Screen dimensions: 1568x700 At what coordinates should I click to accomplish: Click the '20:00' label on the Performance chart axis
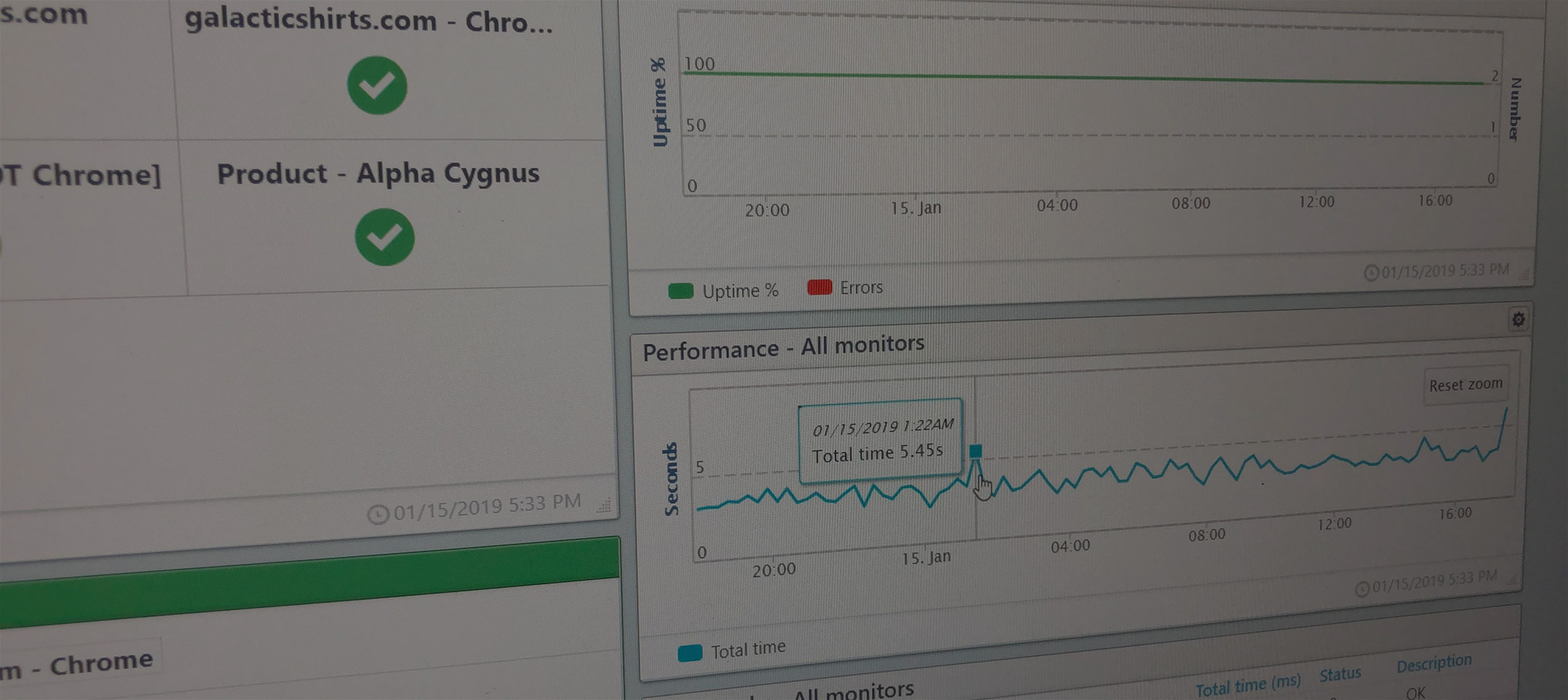click(x=774, y=570)
